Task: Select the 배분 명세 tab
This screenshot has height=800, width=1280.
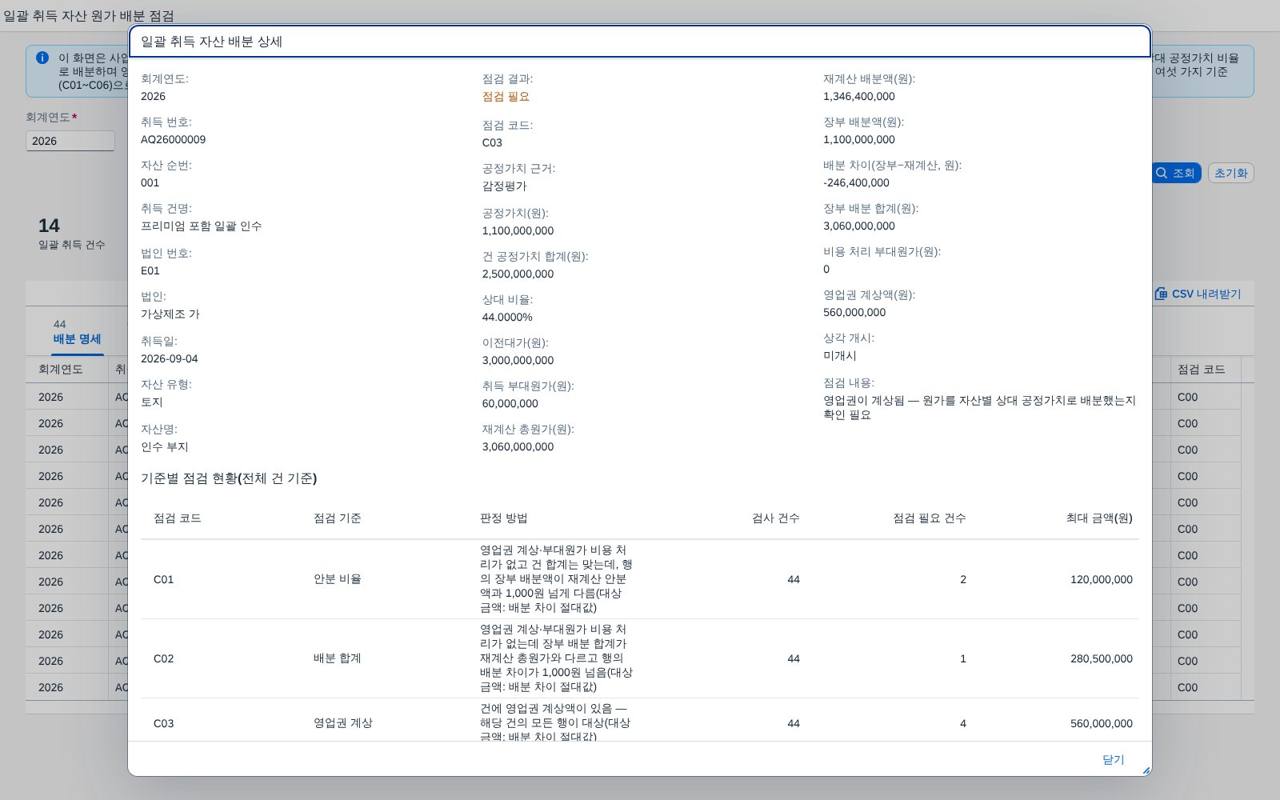Action: tap(77, 339)
